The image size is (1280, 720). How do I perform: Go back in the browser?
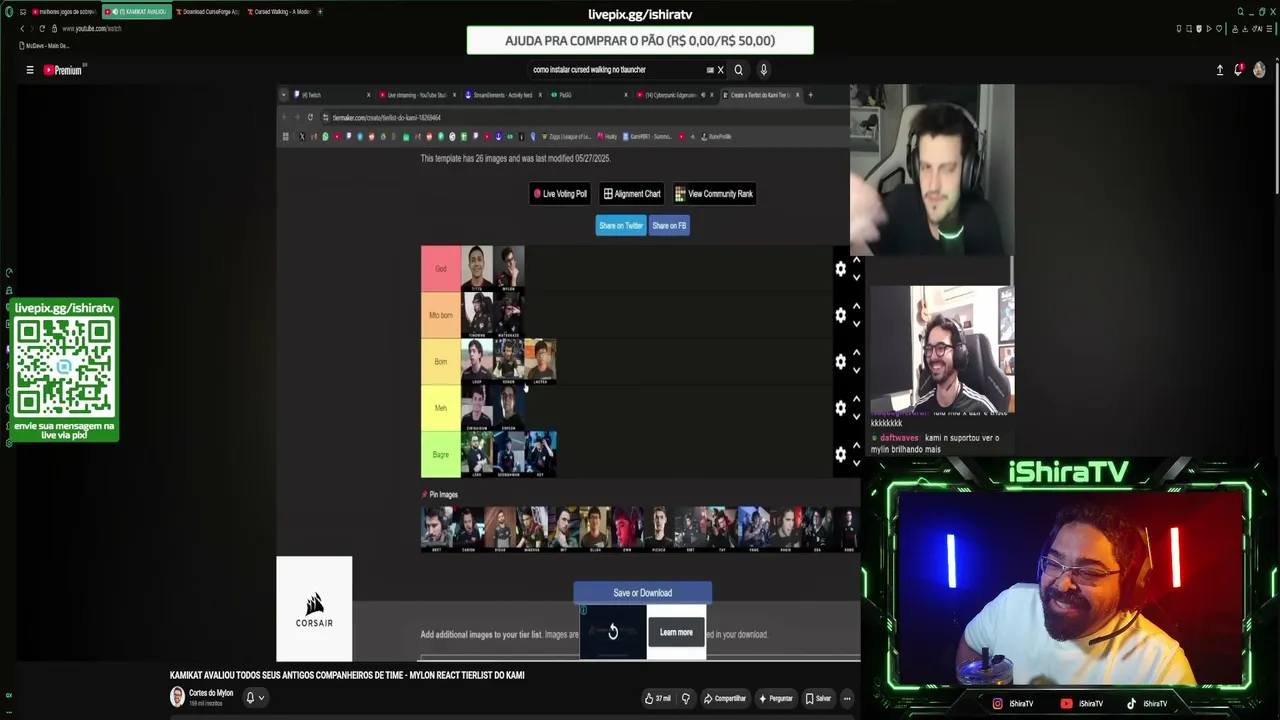(22, 29)
